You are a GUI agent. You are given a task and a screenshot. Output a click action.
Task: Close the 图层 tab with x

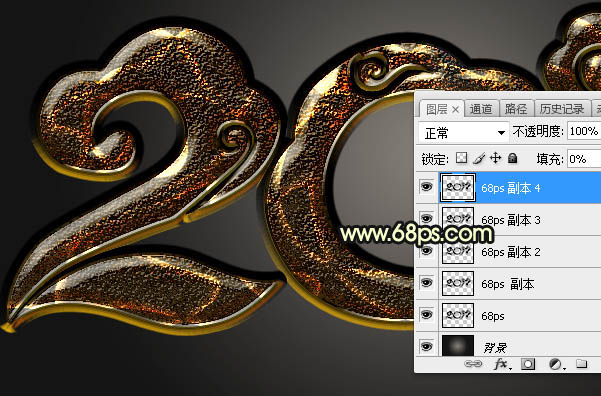[x=455, y=110]
